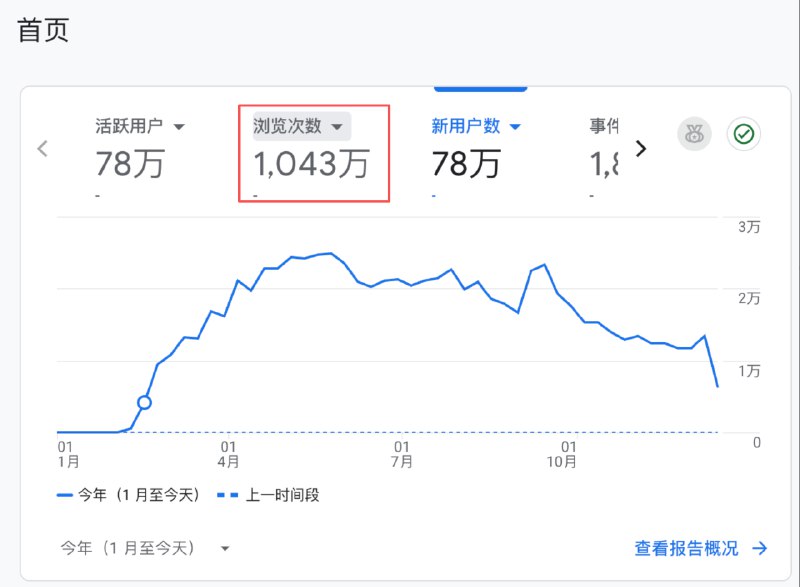
Task: Click the right arrow to reveal more metrics
Action: [643, 148]
